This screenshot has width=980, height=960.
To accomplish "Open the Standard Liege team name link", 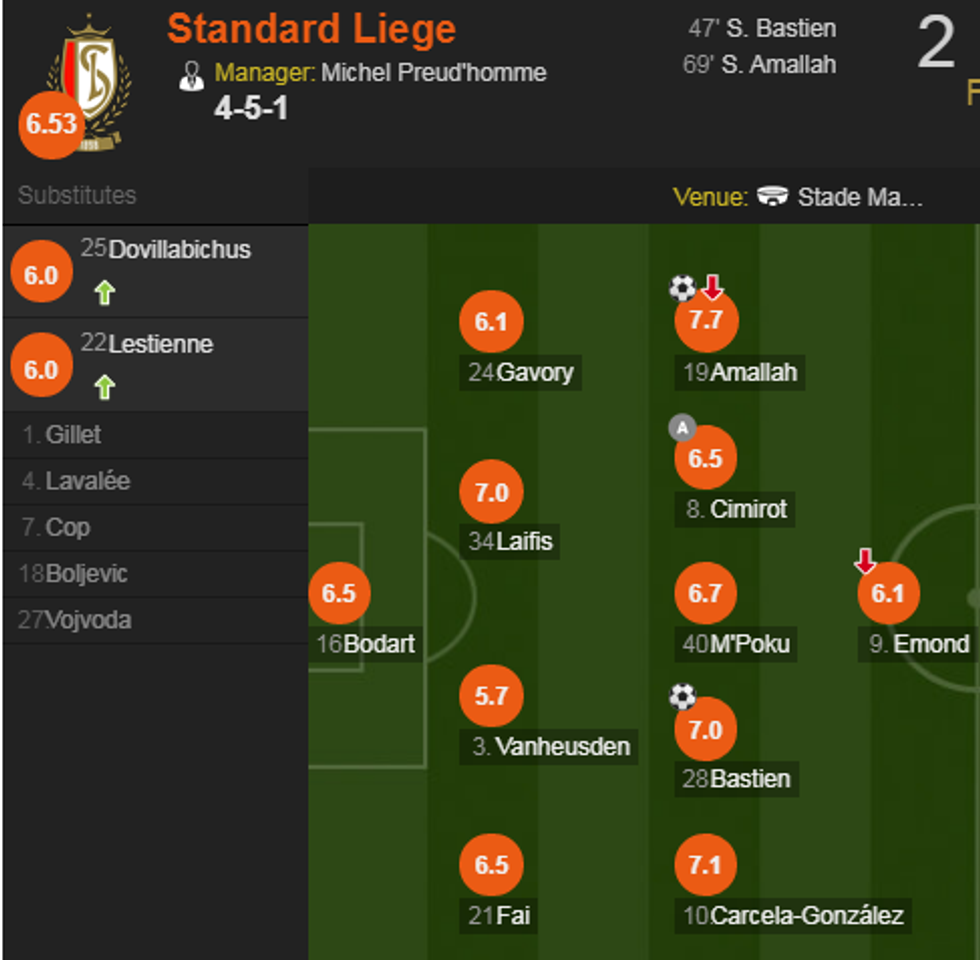I will pos(311,30).
